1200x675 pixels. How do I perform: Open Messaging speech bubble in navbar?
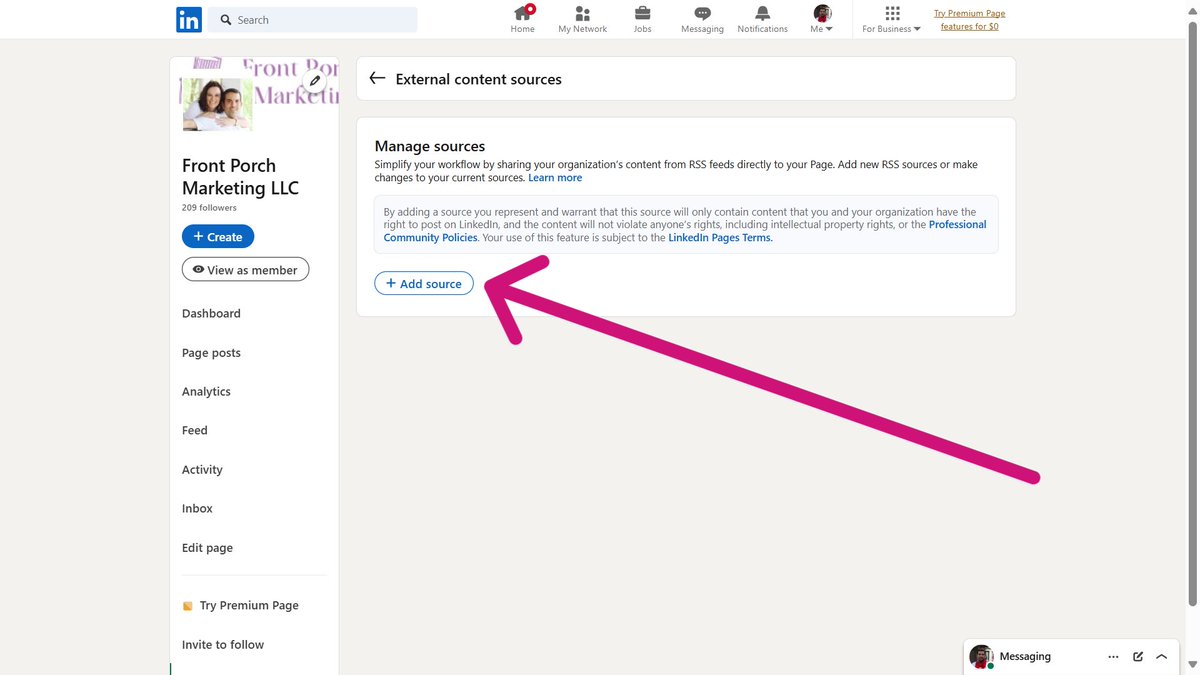tap(702, 19)
